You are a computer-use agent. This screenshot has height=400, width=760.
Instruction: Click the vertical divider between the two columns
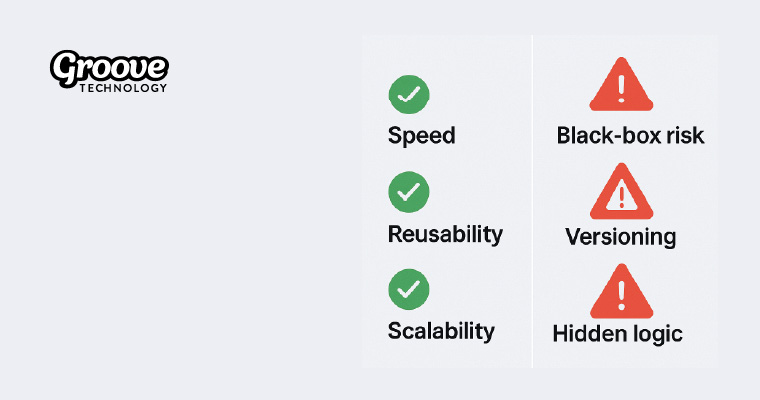click(x=532, y=200)
